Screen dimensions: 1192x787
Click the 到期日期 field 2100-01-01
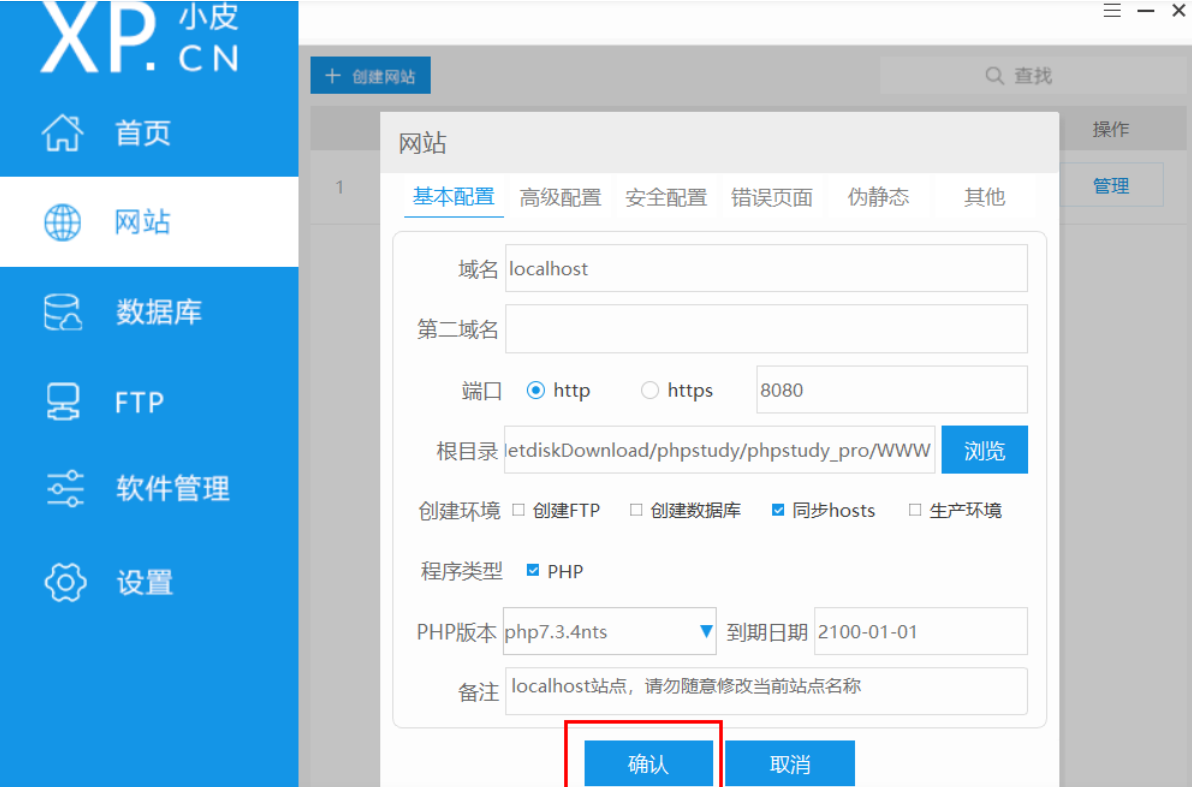coord(921,631)
